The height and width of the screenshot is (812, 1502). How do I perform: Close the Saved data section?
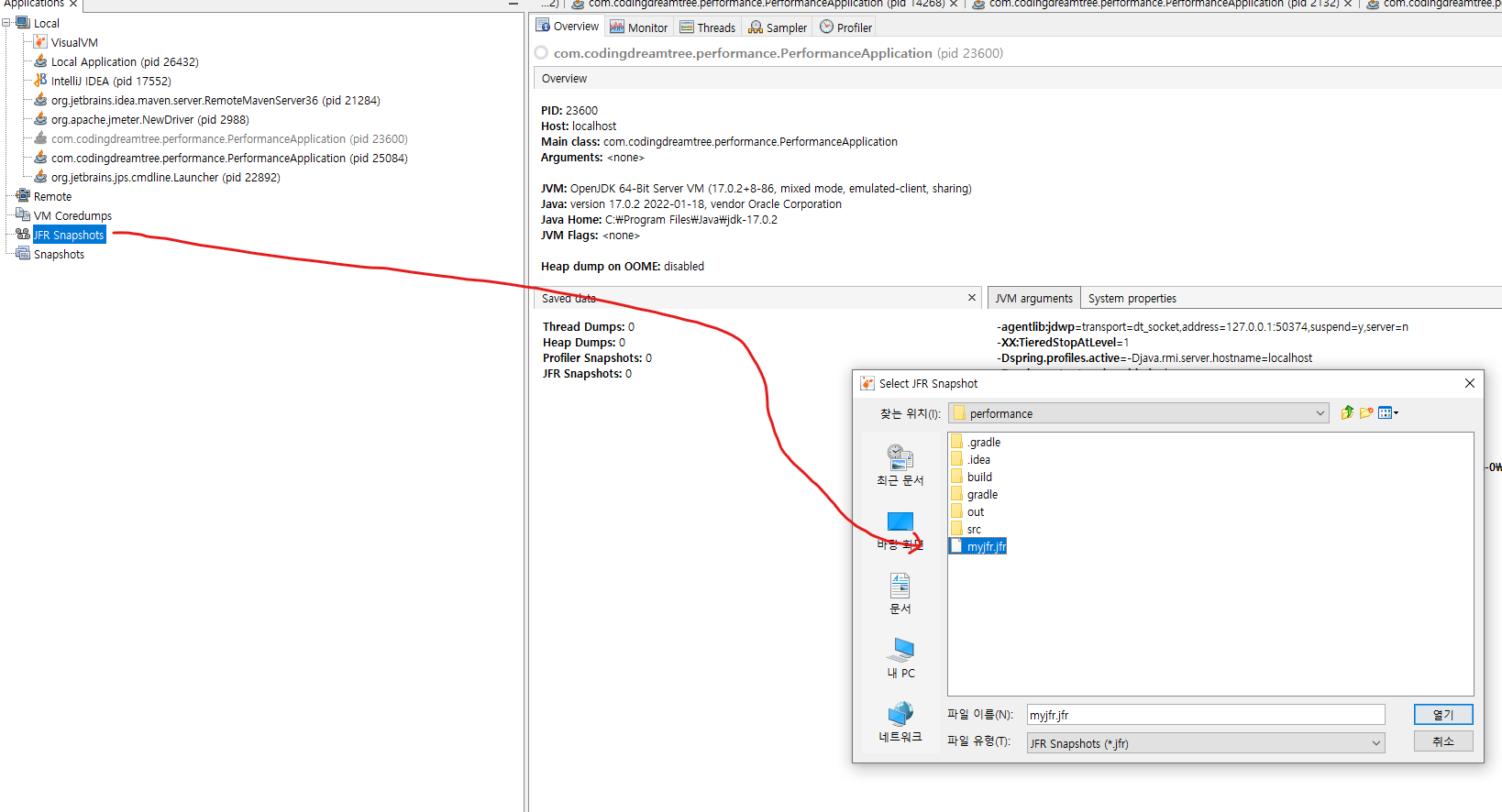(972, 298)
